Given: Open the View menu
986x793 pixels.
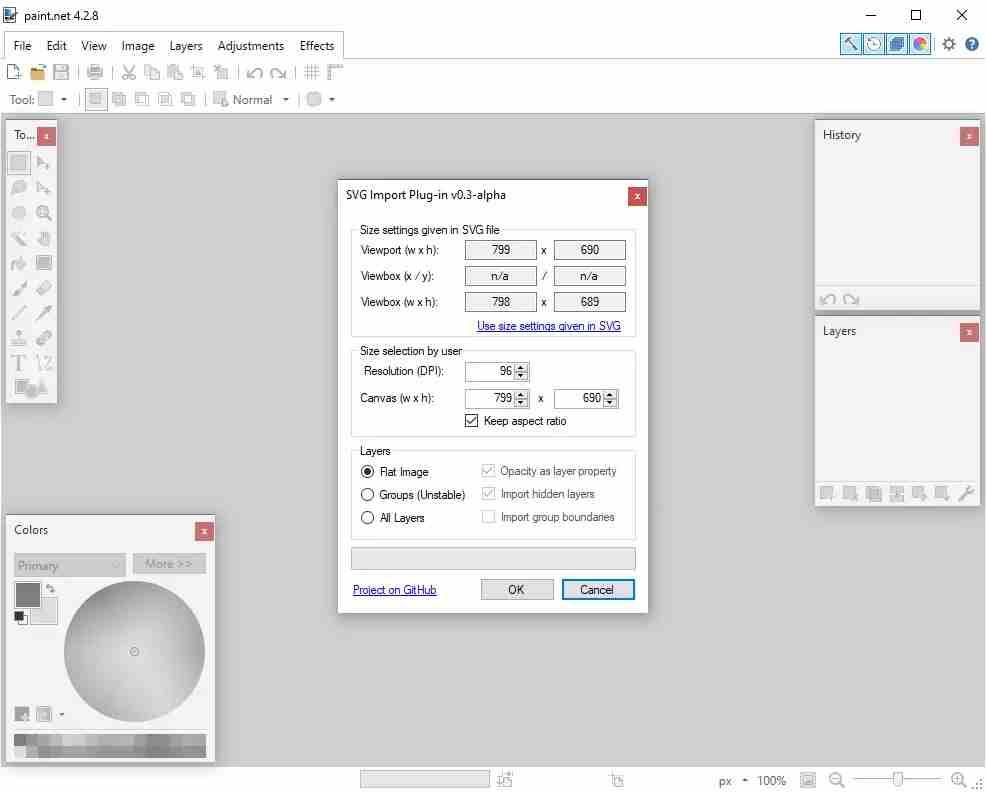Looking at the screenshot, I should (x=94, y=46).
